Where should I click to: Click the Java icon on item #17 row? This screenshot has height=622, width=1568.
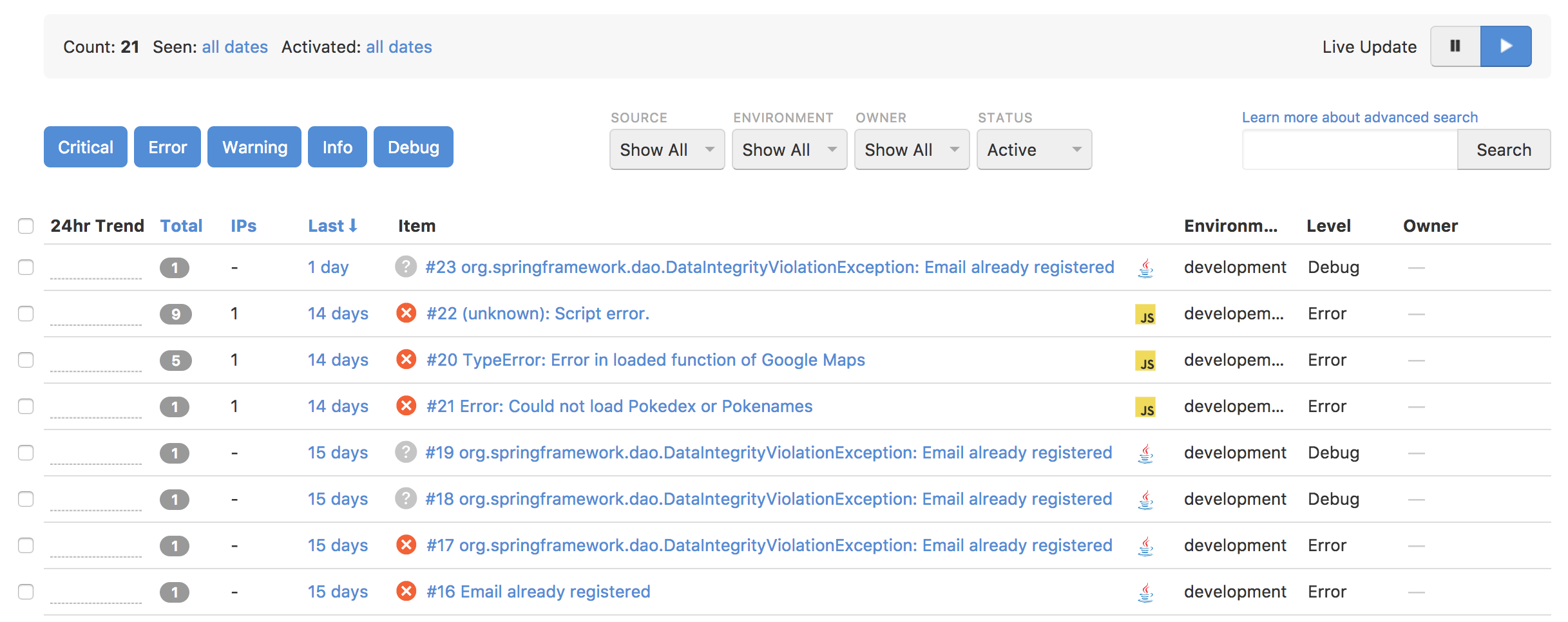click(1145, 546)
